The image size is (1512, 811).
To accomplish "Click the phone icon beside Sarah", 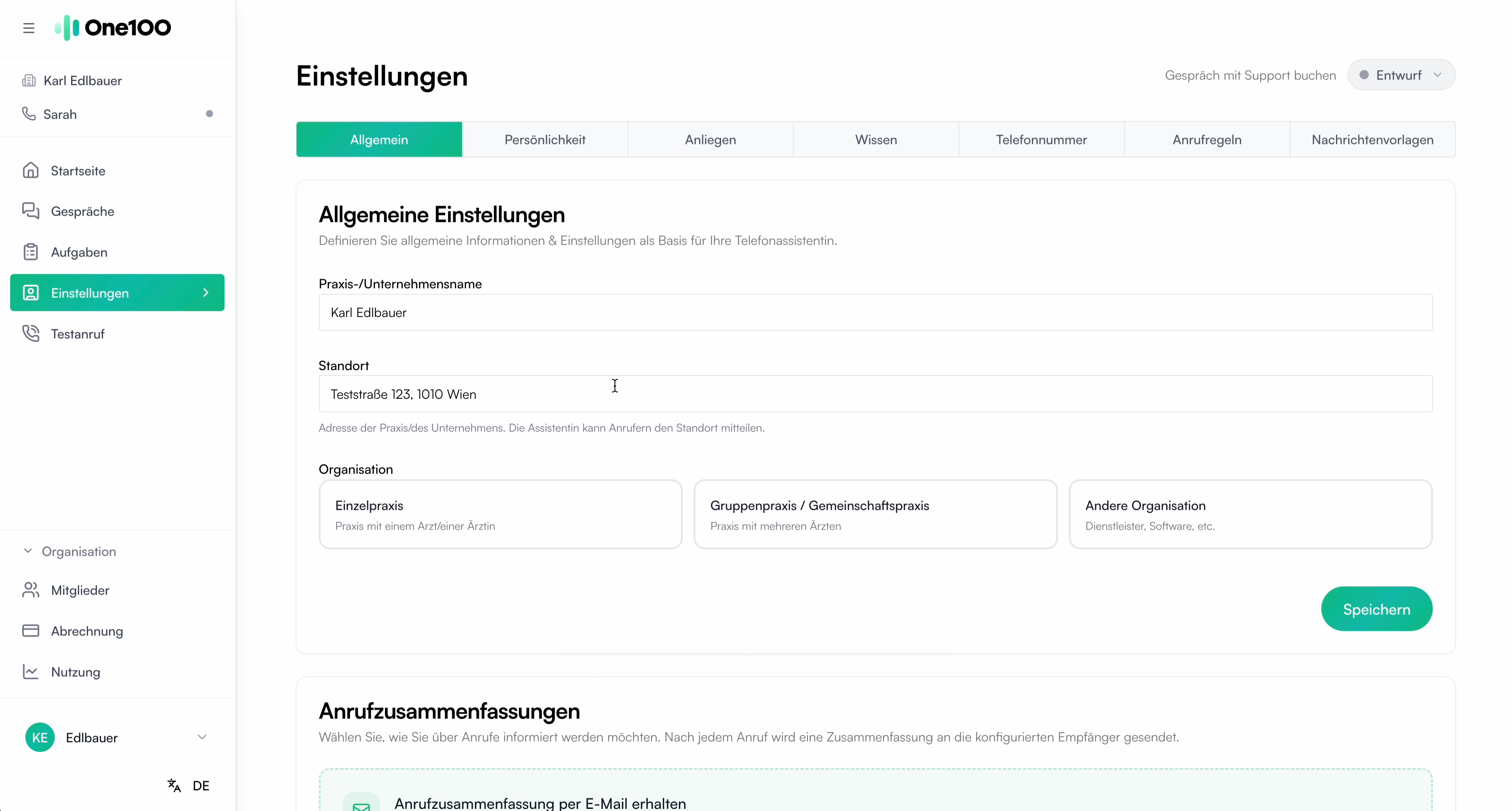I will pos(29,113).
